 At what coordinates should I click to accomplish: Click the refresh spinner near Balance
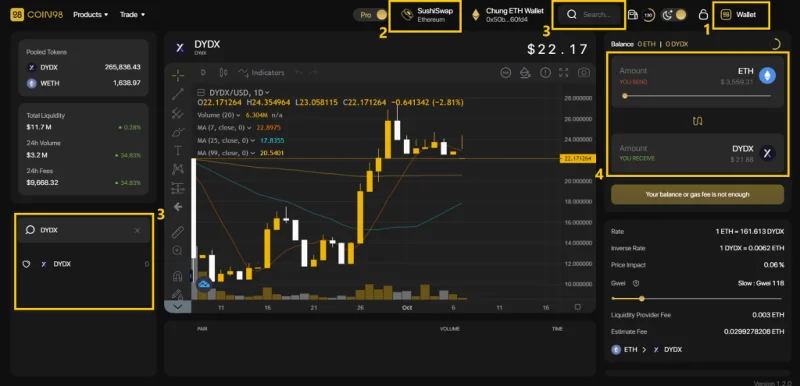click(775, 44)
